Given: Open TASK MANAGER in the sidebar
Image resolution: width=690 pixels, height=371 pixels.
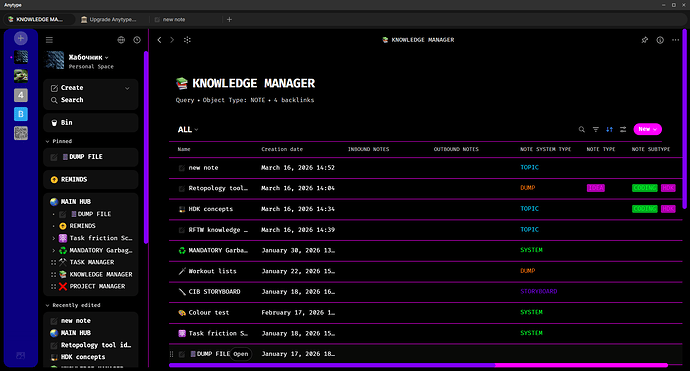Looking at the screenshot, I should pos(92,262).
